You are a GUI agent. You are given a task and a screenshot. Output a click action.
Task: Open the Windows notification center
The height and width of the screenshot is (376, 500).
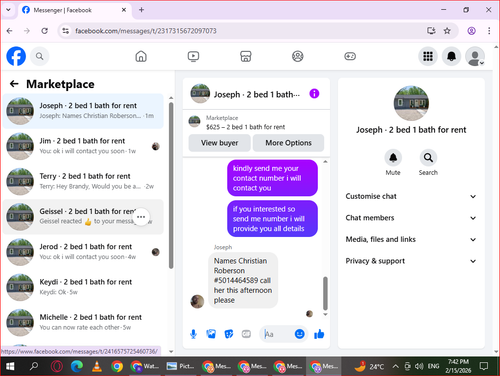point(484,366)
